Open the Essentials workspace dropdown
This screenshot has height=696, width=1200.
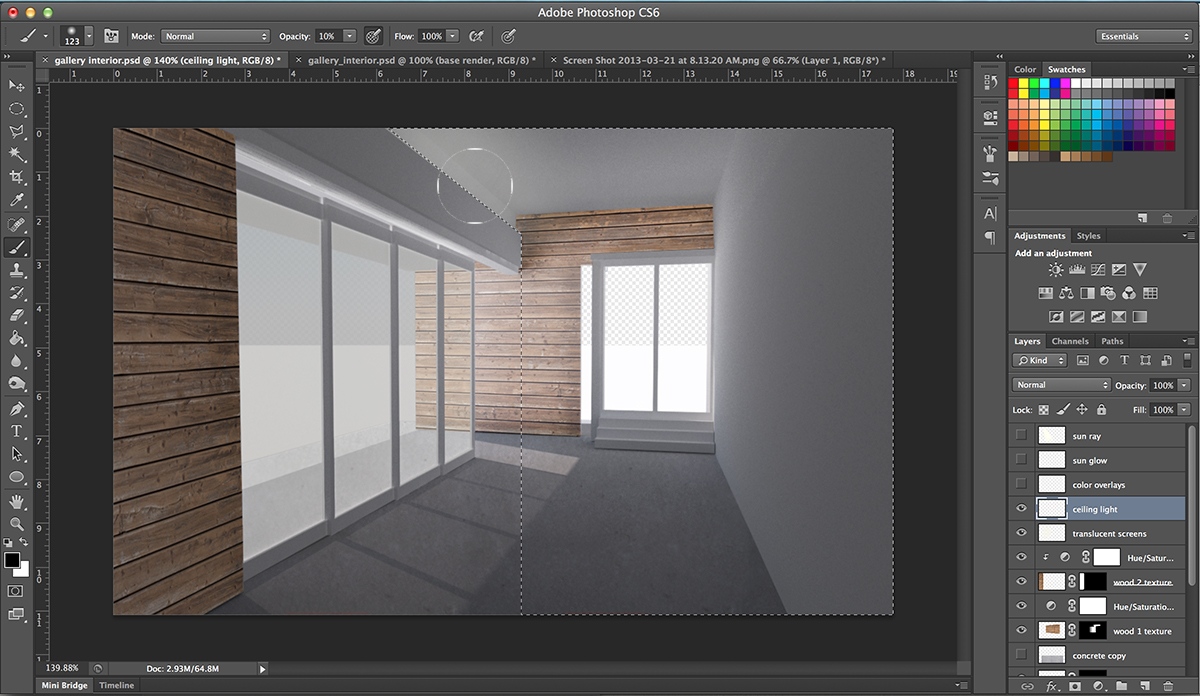(1143, 36)
